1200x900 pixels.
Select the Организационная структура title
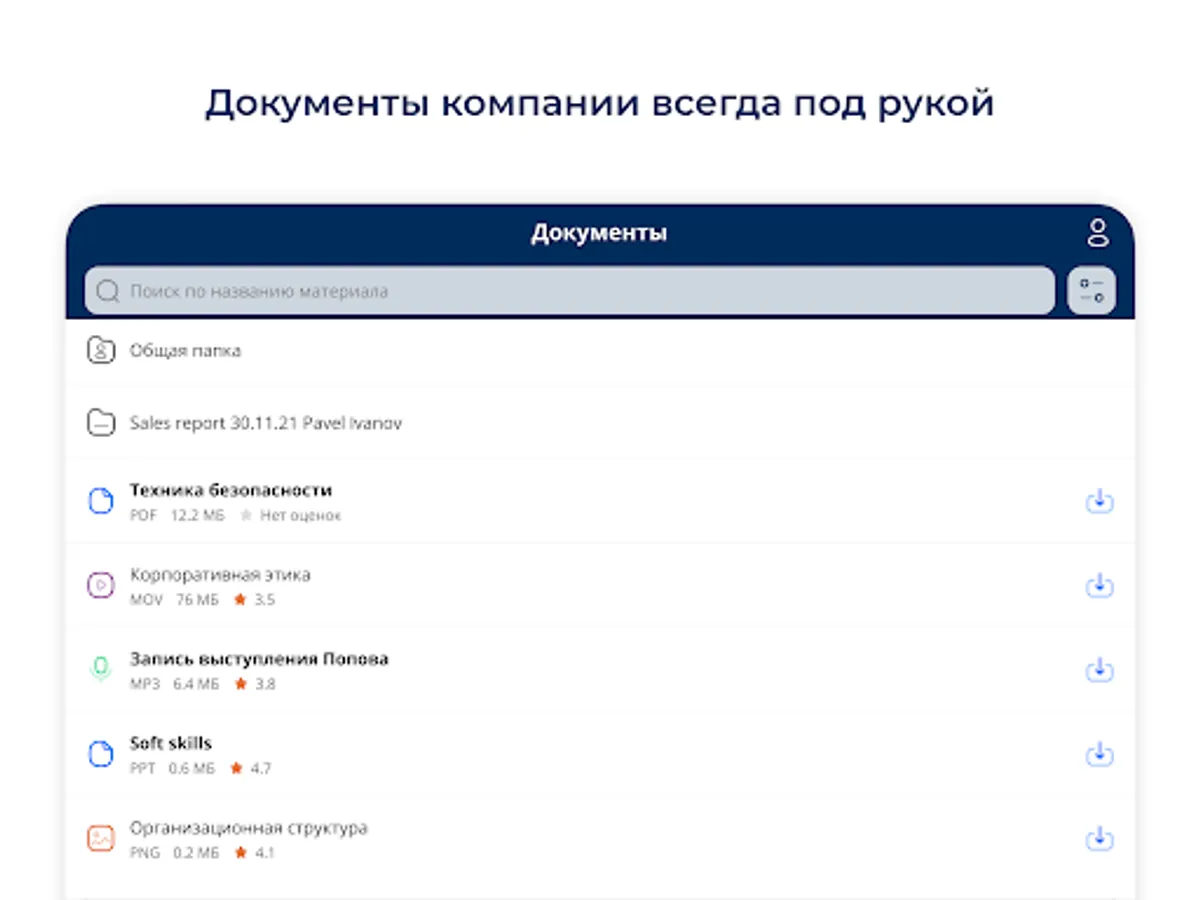(249, 828)
